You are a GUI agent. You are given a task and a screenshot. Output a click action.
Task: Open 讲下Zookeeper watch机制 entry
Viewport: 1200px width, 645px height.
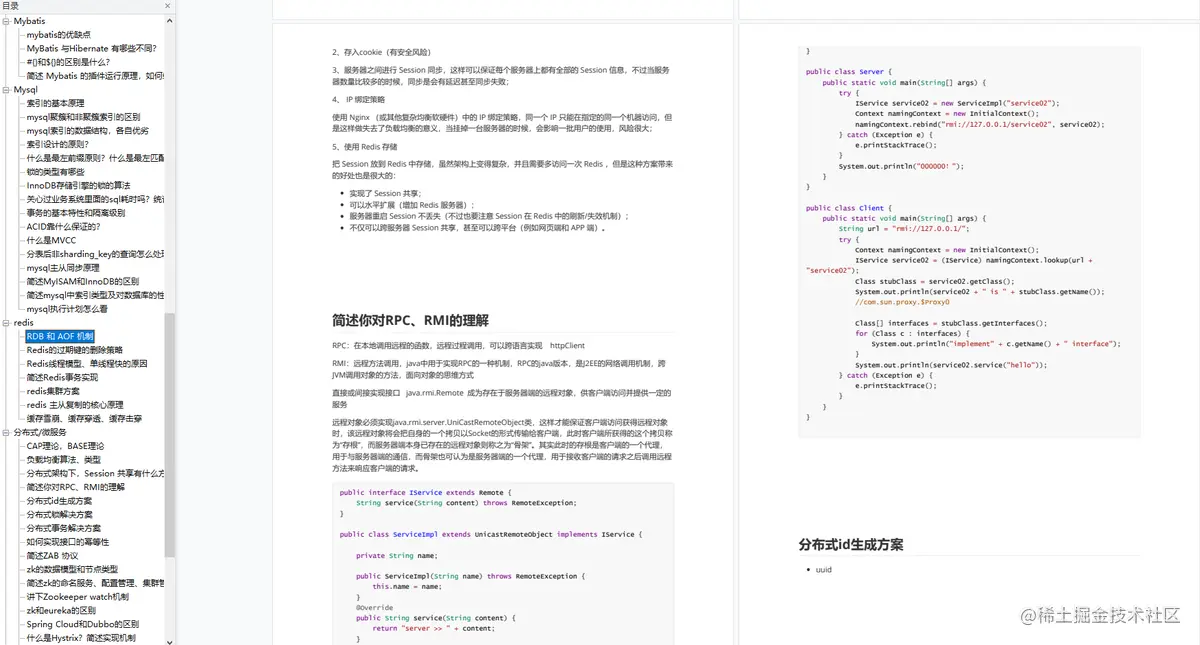coord(77,597)
